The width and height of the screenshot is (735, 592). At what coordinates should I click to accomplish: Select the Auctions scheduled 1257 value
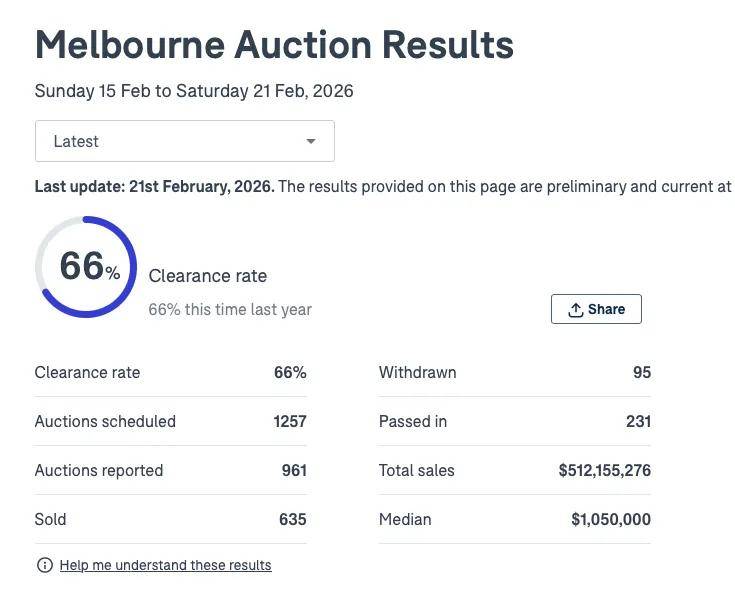tap(290, 422)
